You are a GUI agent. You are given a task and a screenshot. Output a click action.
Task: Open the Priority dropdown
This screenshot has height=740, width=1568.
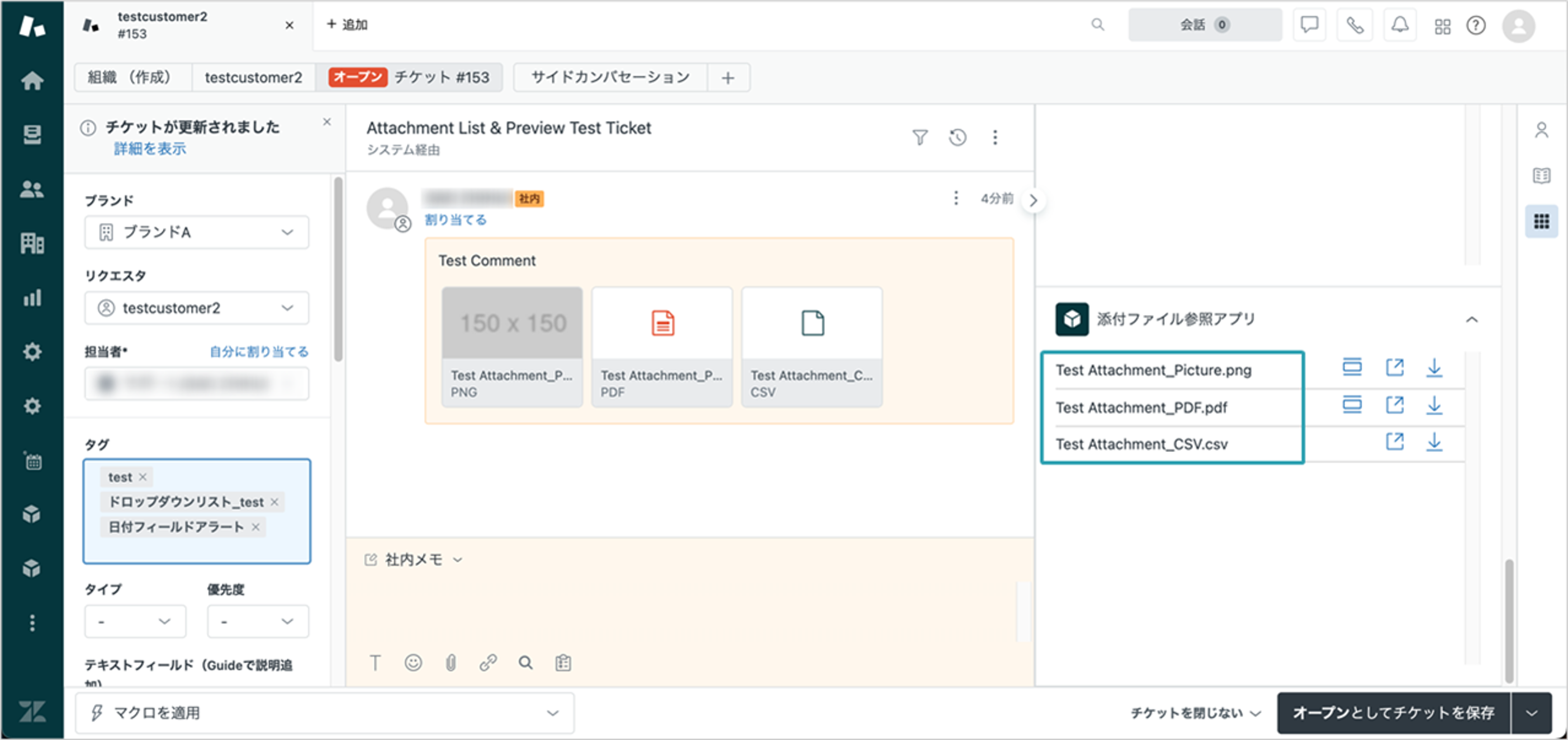258,621
